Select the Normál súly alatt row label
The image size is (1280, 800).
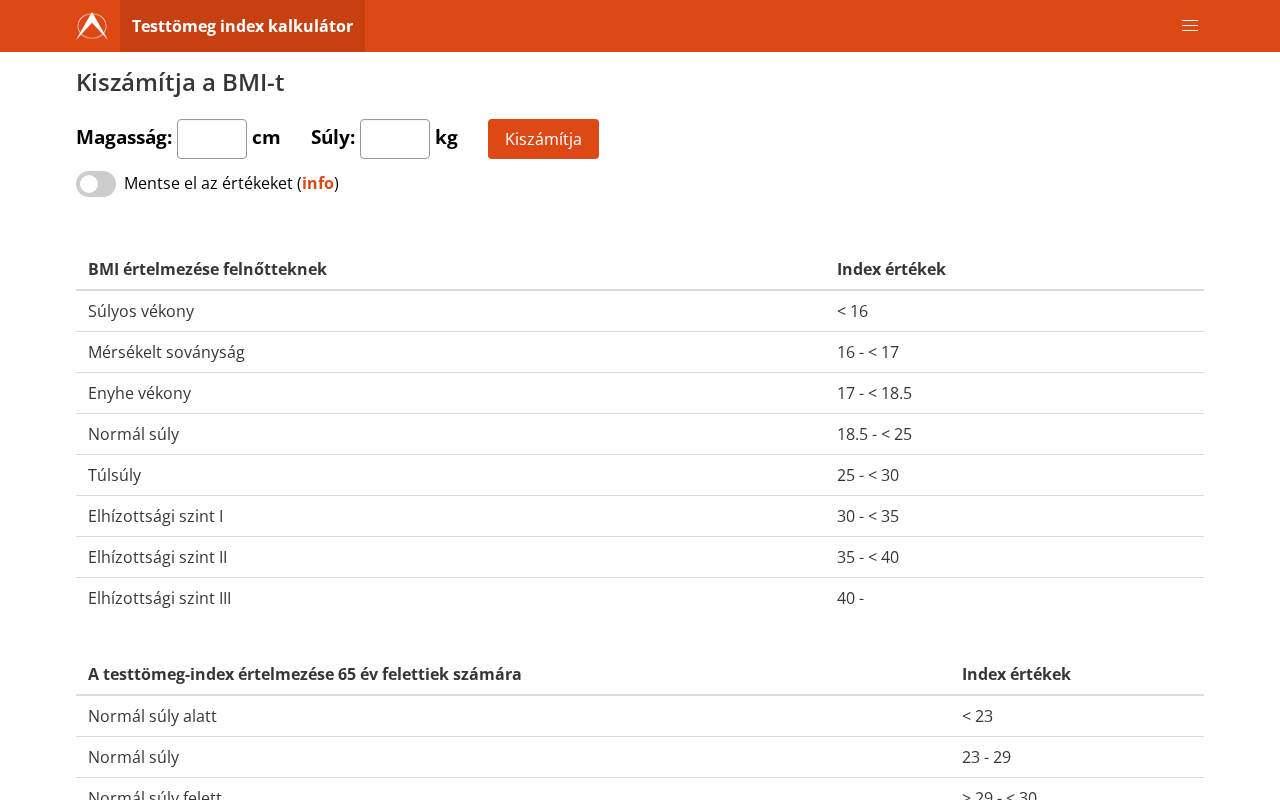pyautogui.click(x=152, y=716)
